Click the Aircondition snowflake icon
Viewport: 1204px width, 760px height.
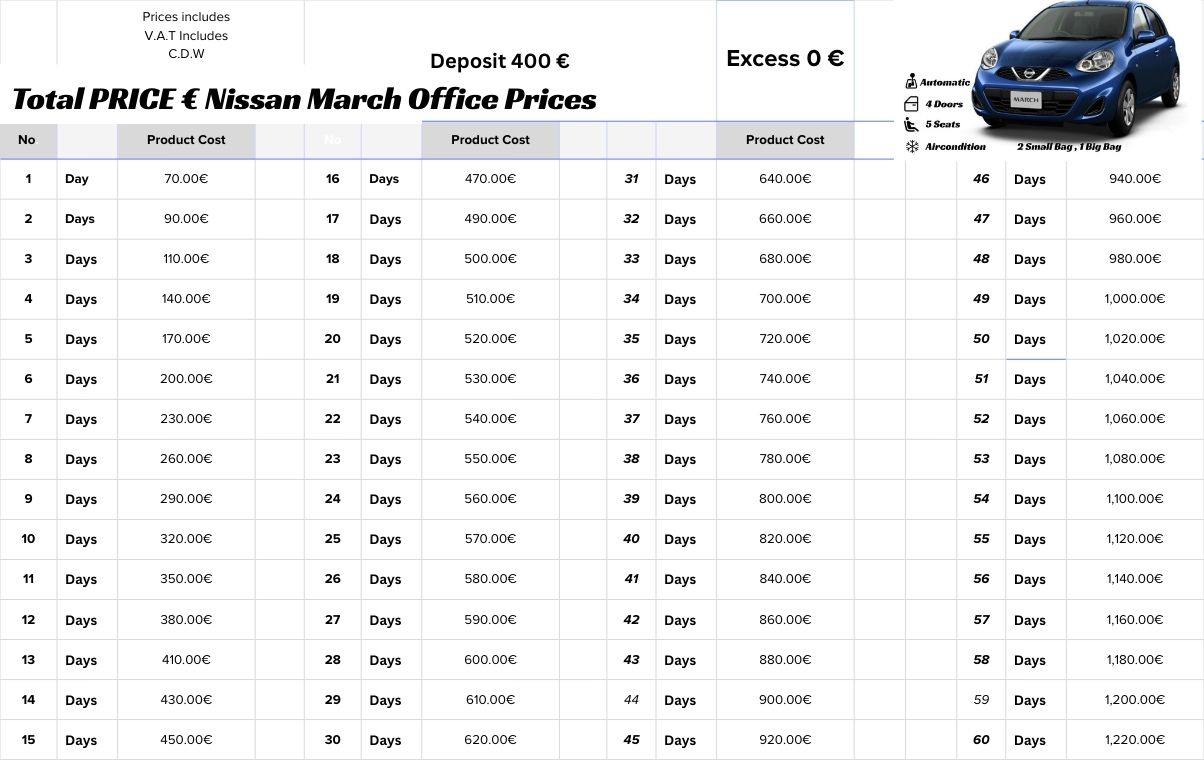point(911,147)
